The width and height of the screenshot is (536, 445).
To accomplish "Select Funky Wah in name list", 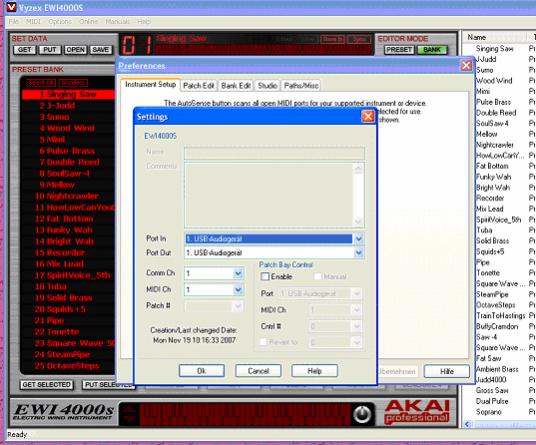I will click(x=494, y=177).
